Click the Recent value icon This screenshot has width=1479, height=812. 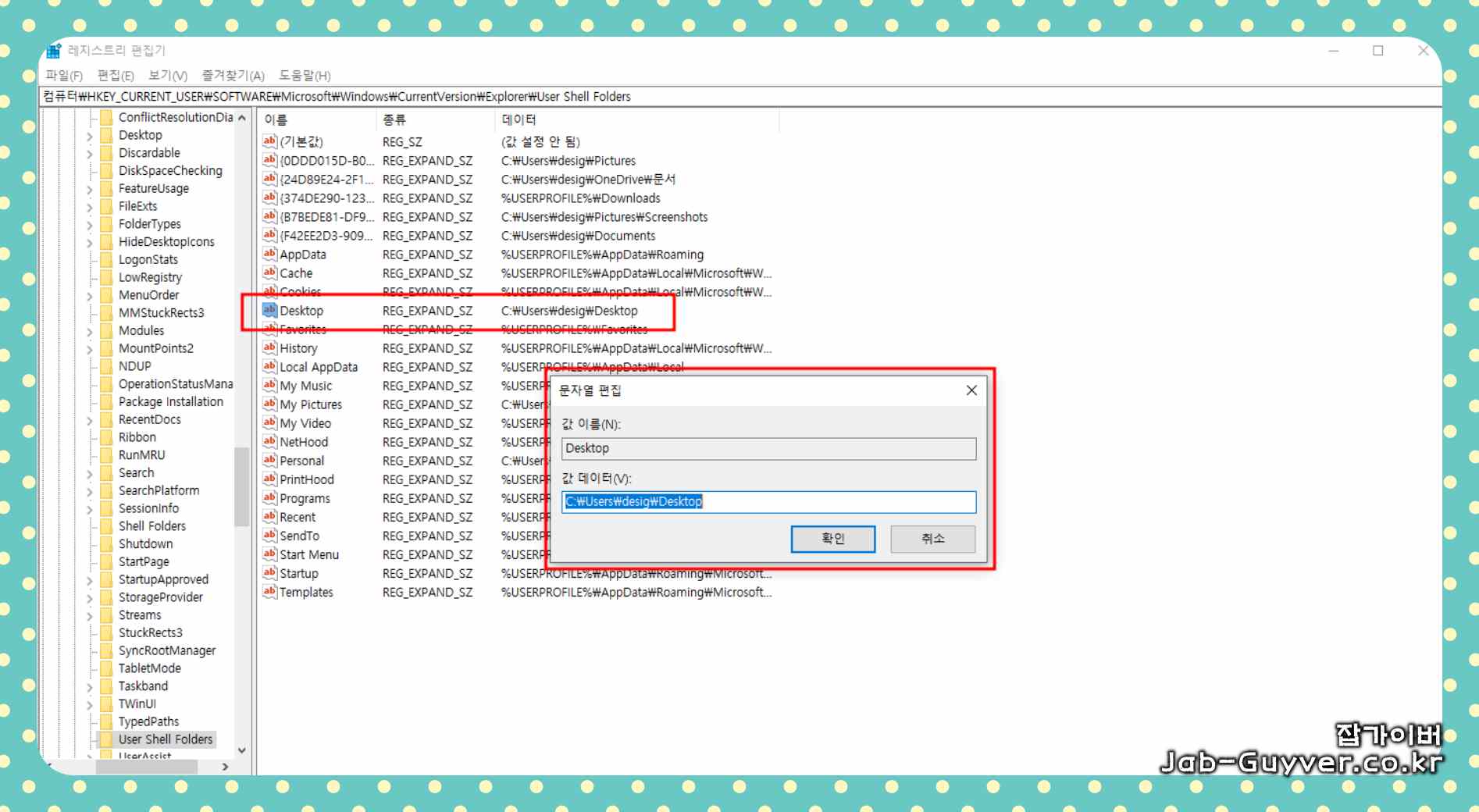(269, 516)
